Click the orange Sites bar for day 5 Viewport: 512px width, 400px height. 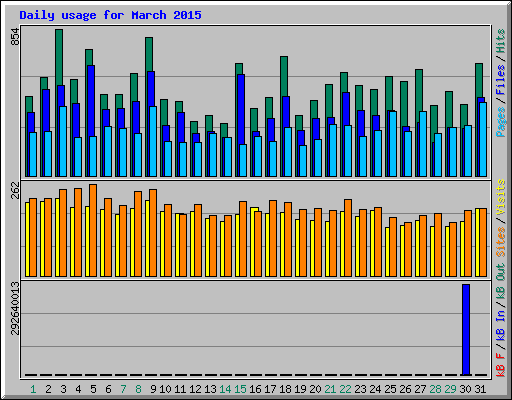click(x=93, y=230)
